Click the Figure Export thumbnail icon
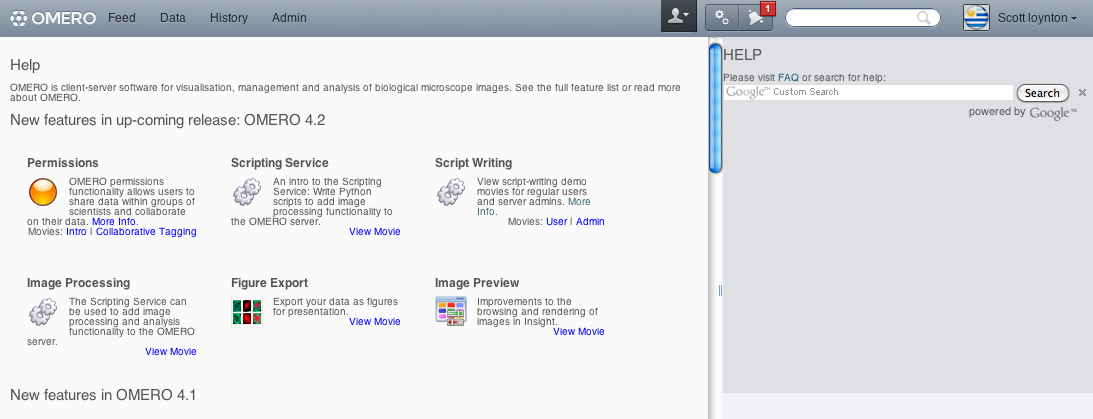The image size is (1093, 419). tap(247, 312)
